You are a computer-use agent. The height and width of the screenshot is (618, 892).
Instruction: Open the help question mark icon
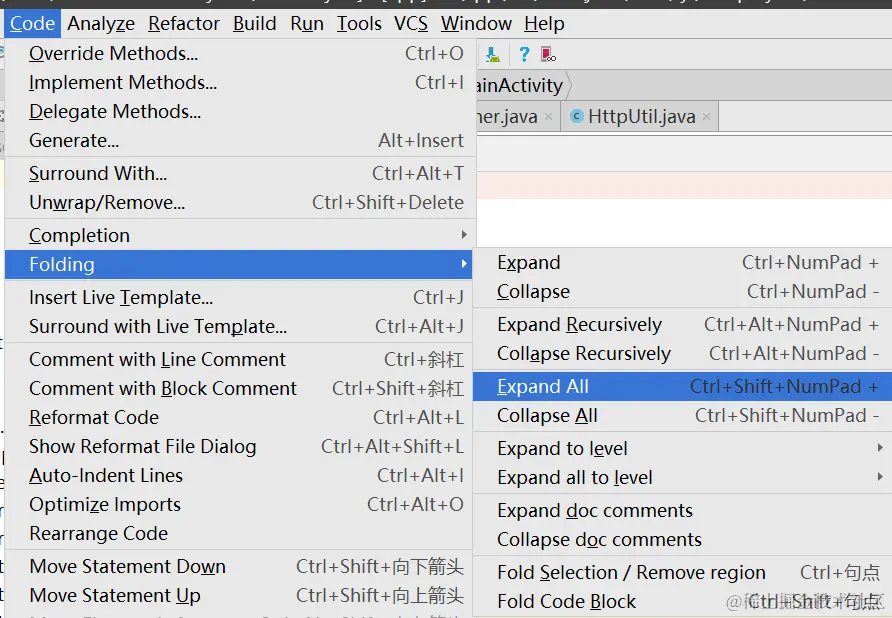click(524, 55)
